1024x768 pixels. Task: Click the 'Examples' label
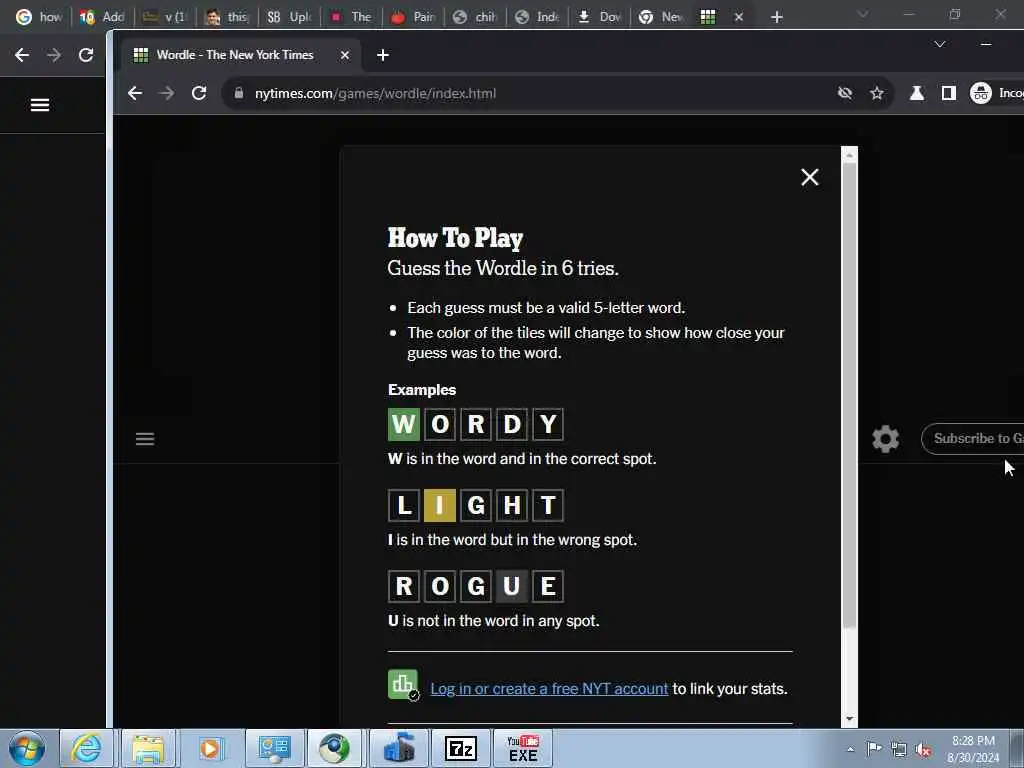click(x=422, y=390)
